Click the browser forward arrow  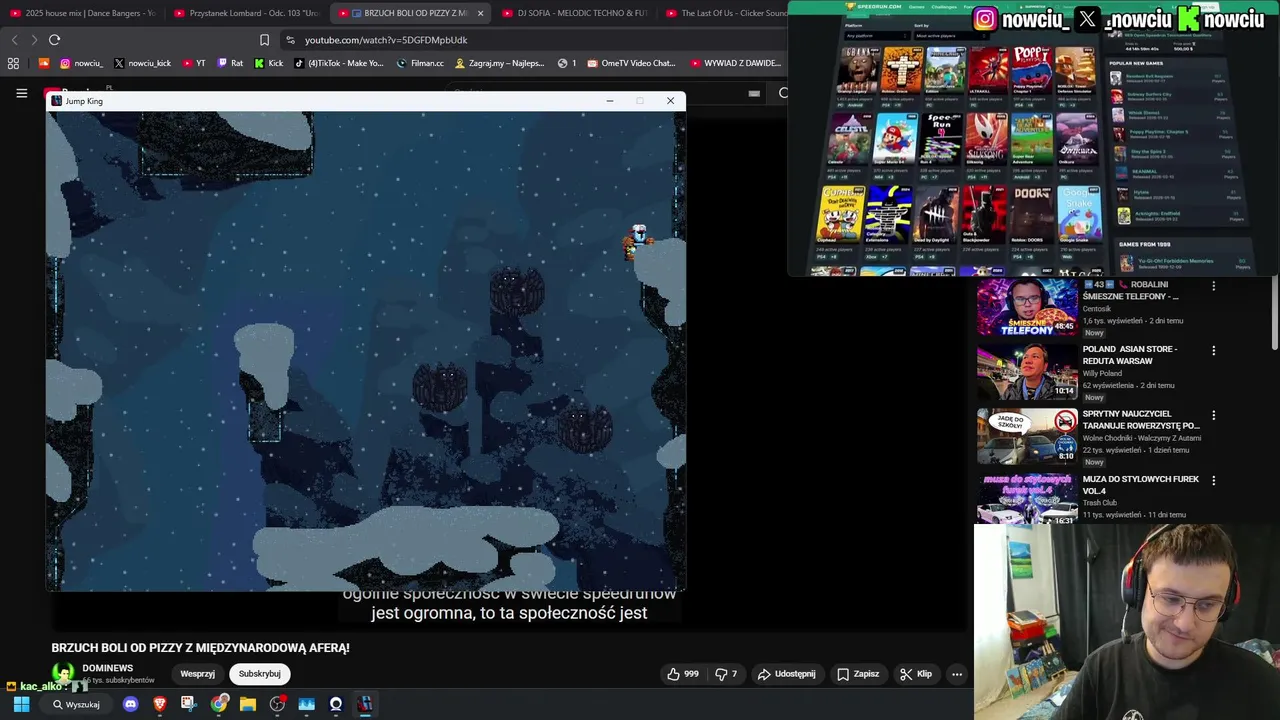coord(34,40)
